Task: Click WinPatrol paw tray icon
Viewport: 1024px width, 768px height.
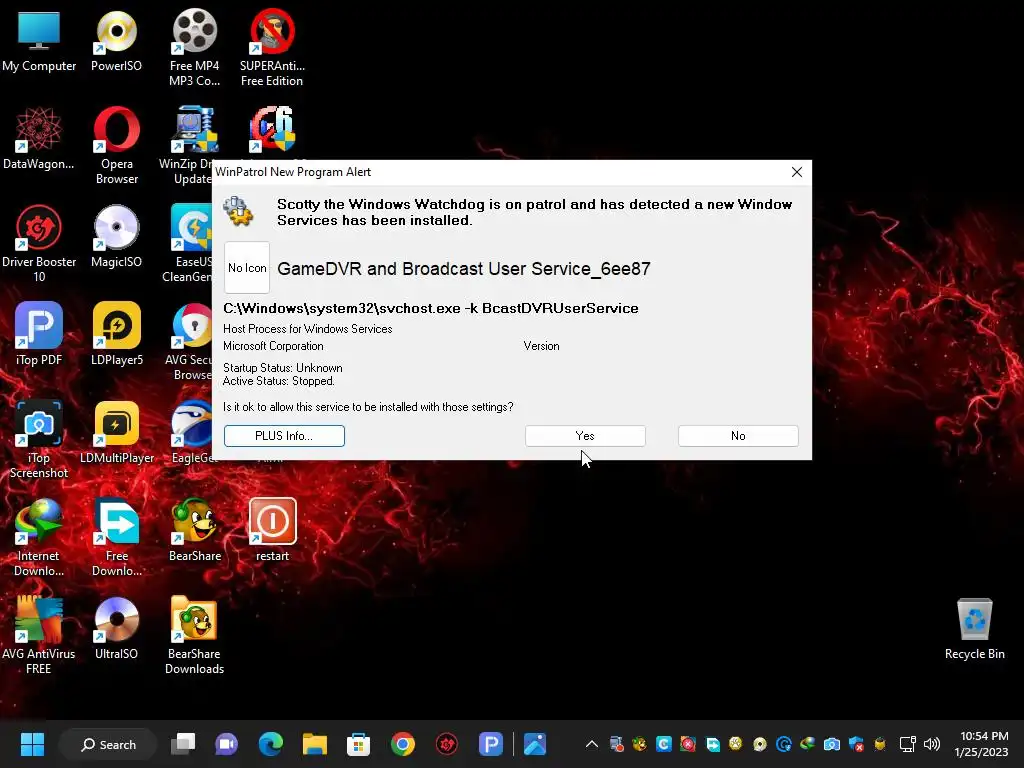Action: coord(735,744)
